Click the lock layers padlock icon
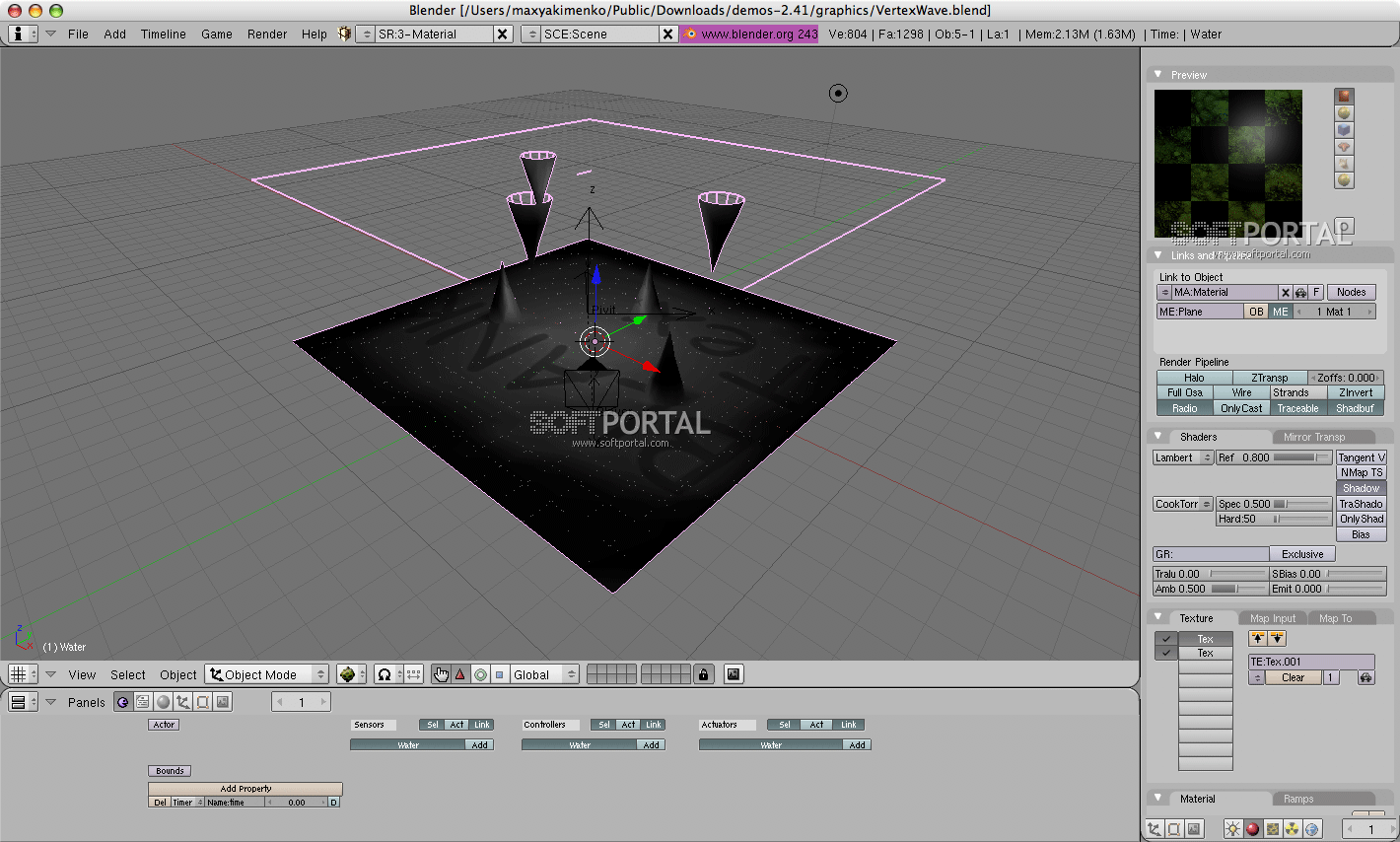This screenshot has width=1400, height=842. click(x=703, y=674)
